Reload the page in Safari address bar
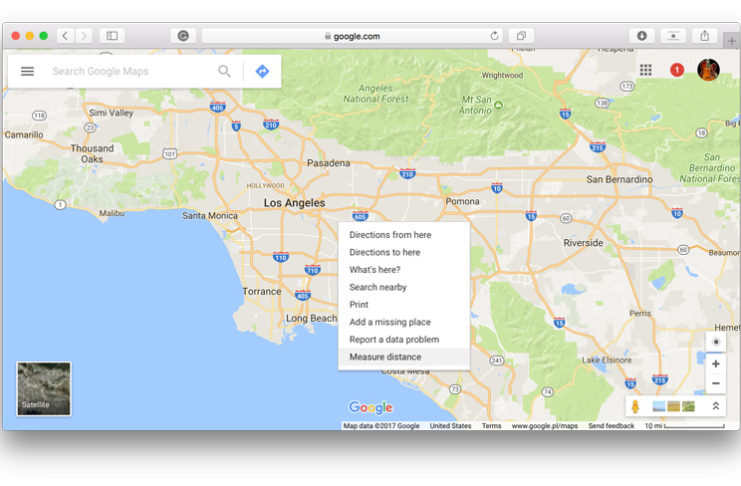 click(x=494, y=36)
